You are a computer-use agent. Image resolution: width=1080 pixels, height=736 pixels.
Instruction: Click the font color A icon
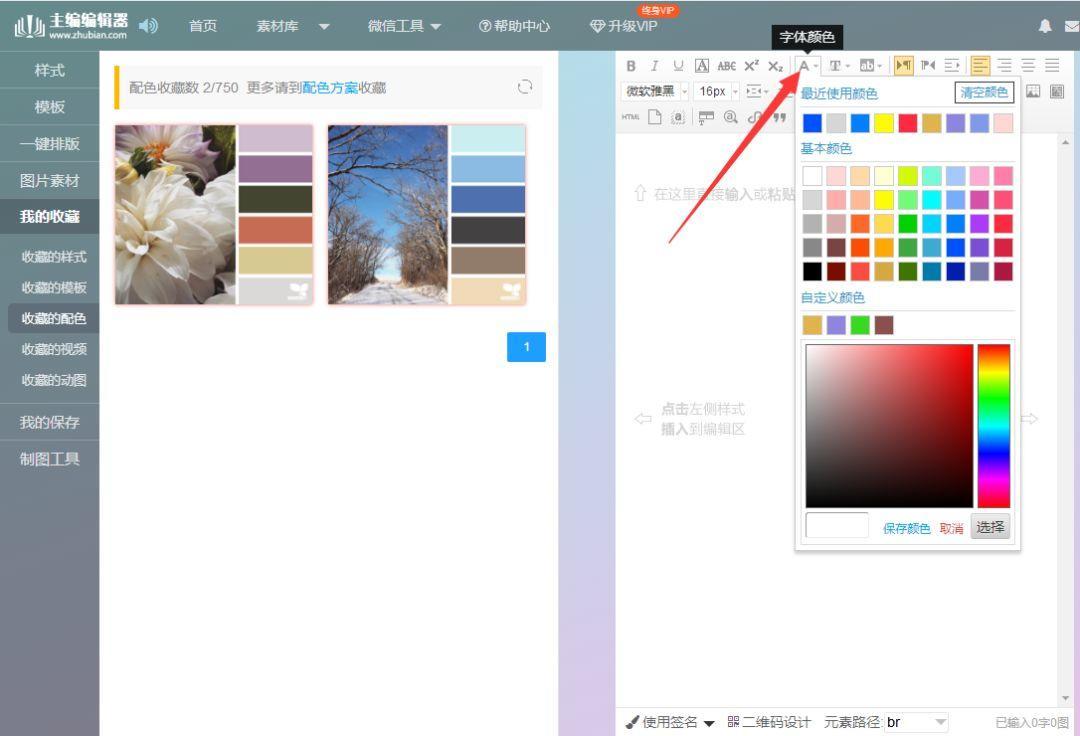(804, 66)
